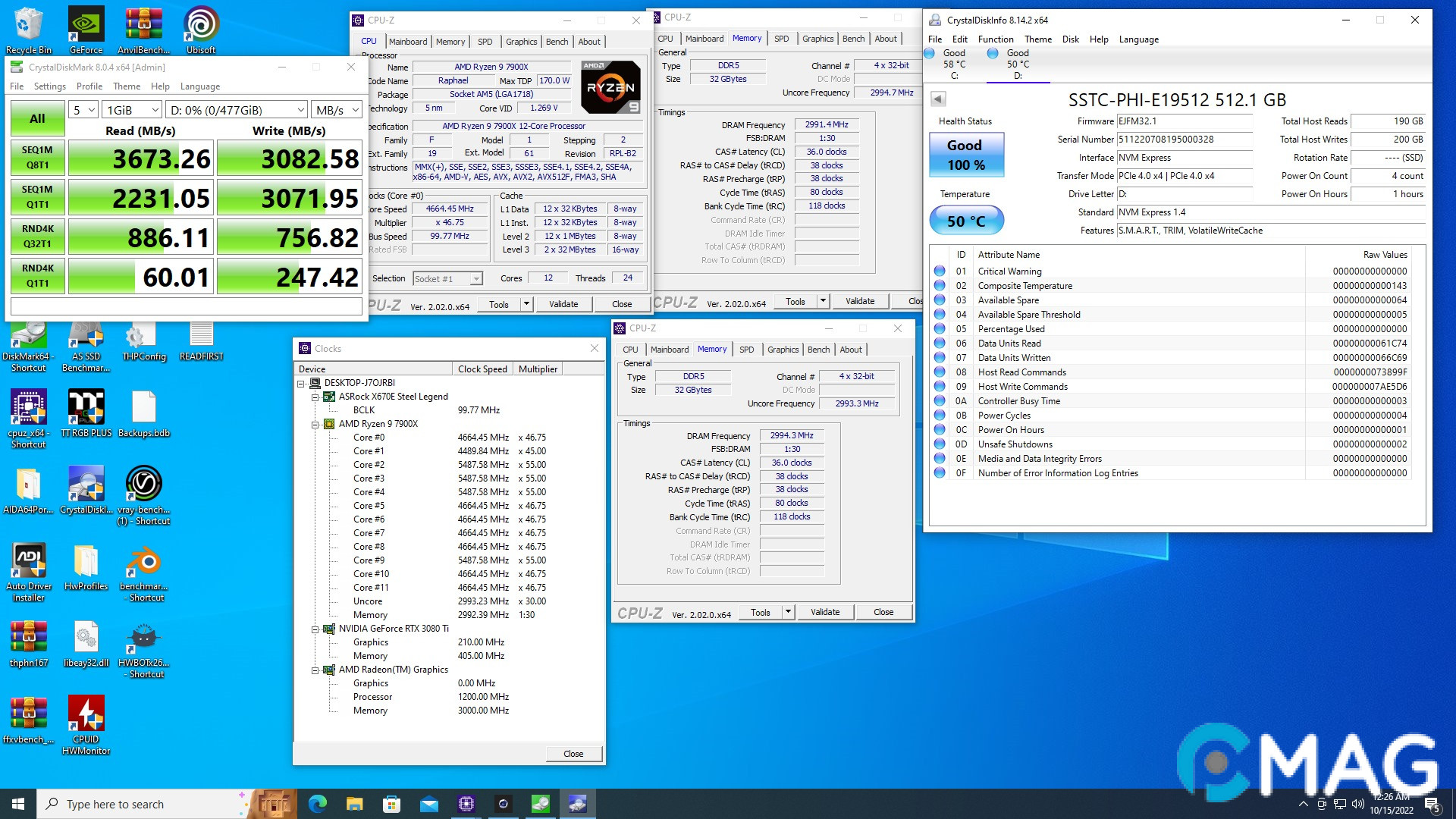1456x819 pixels.
Task: Collapse the NVIDIA GeForce RTX 3080 Ti node
Action: pyautogui.click(x=315, y=629)
